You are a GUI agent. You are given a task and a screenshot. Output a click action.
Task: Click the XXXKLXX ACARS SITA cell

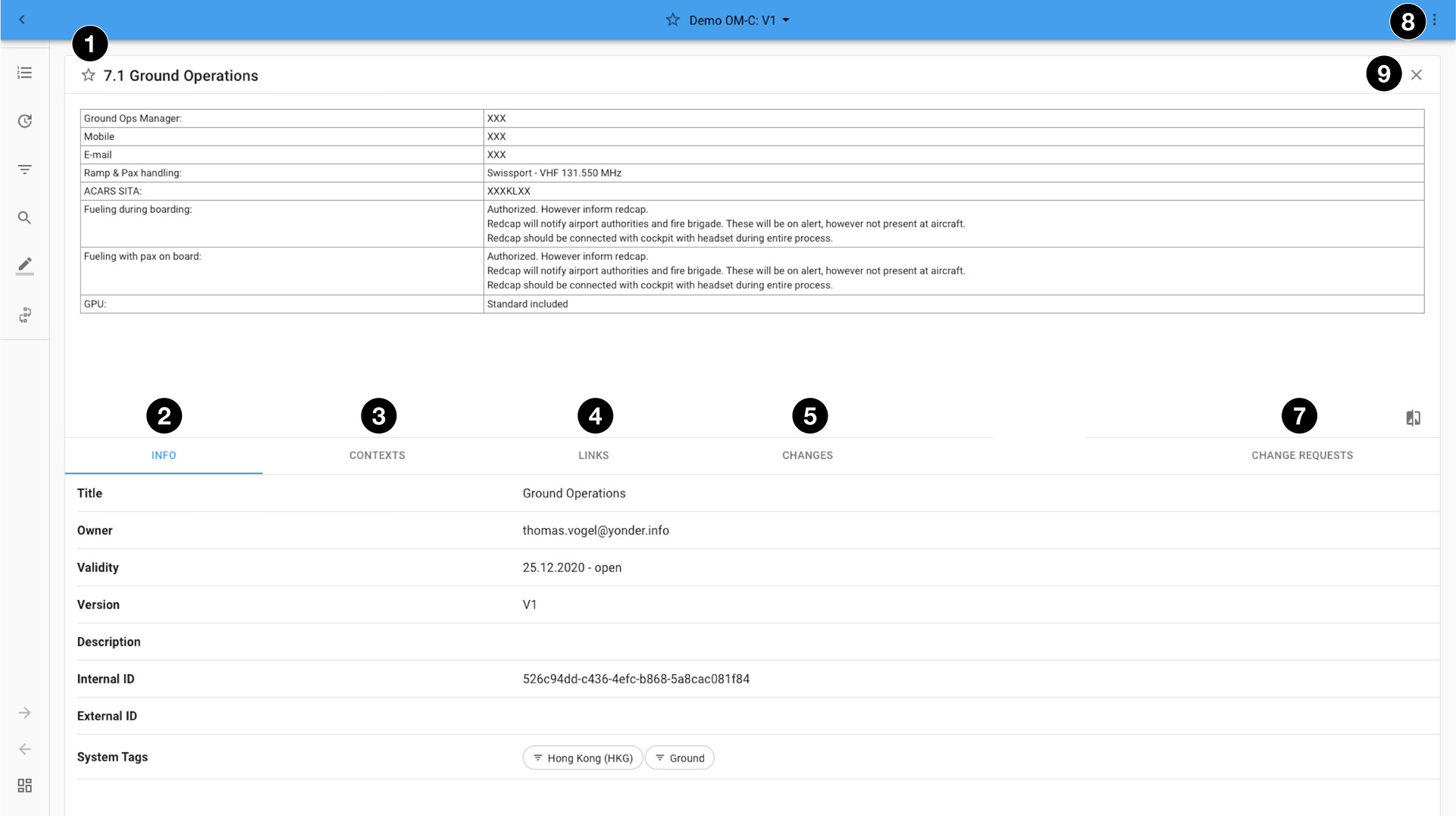pyautogui.click(x=953, y=191)
